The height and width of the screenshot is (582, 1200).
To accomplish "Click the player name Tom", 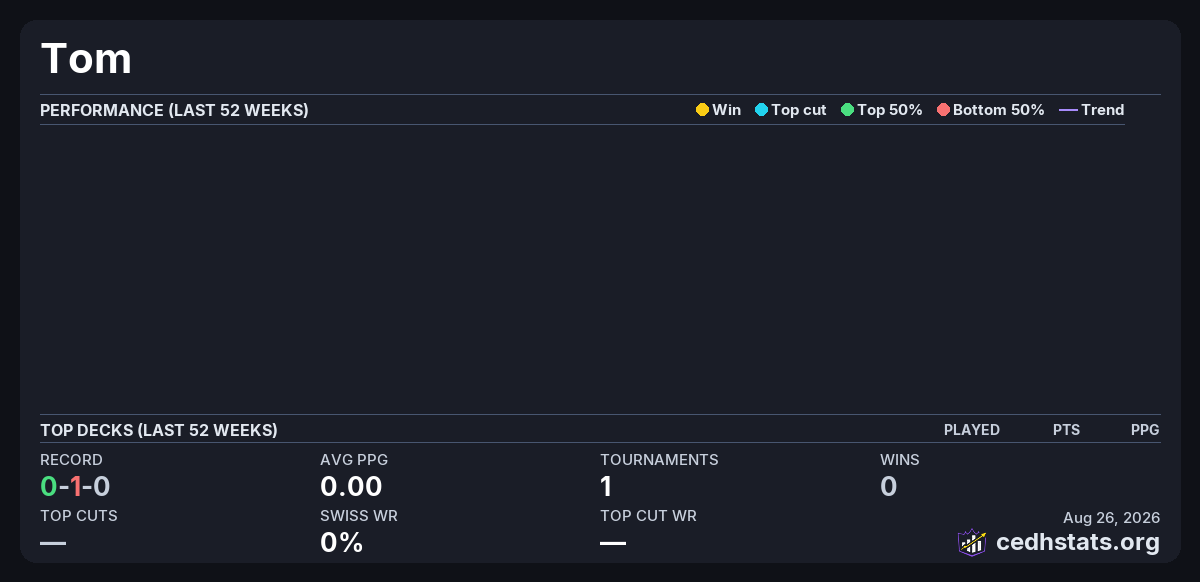I will 86,58.
